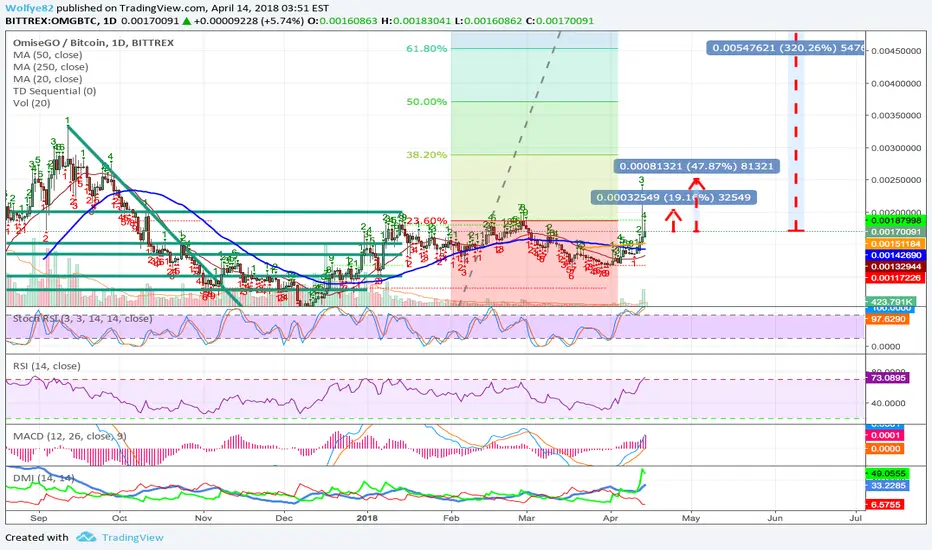Open the Wolfye82 author profile link

tap(29, 8)
